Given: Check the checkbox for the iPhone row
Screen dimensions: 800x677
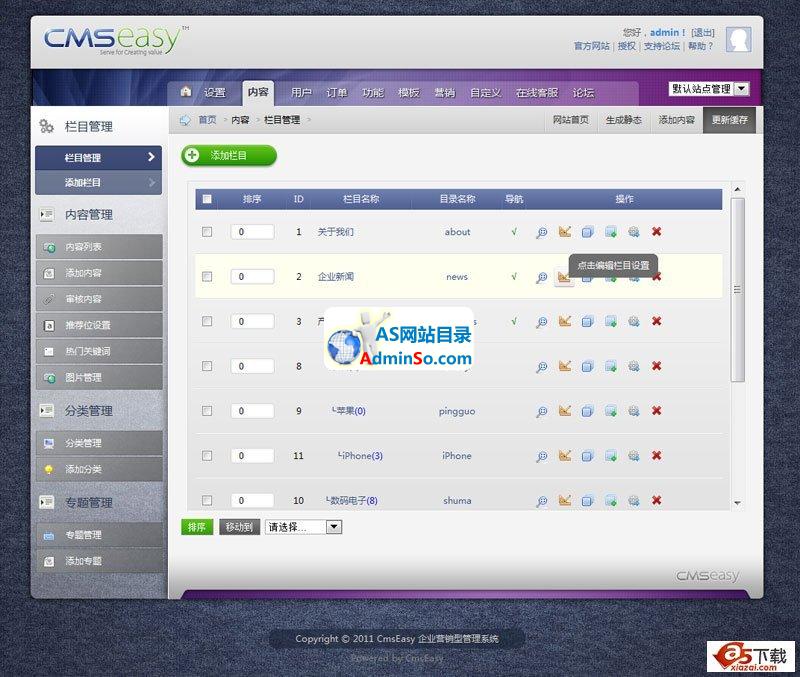Looking at the screenshot, I should click(x=207, y=456).
